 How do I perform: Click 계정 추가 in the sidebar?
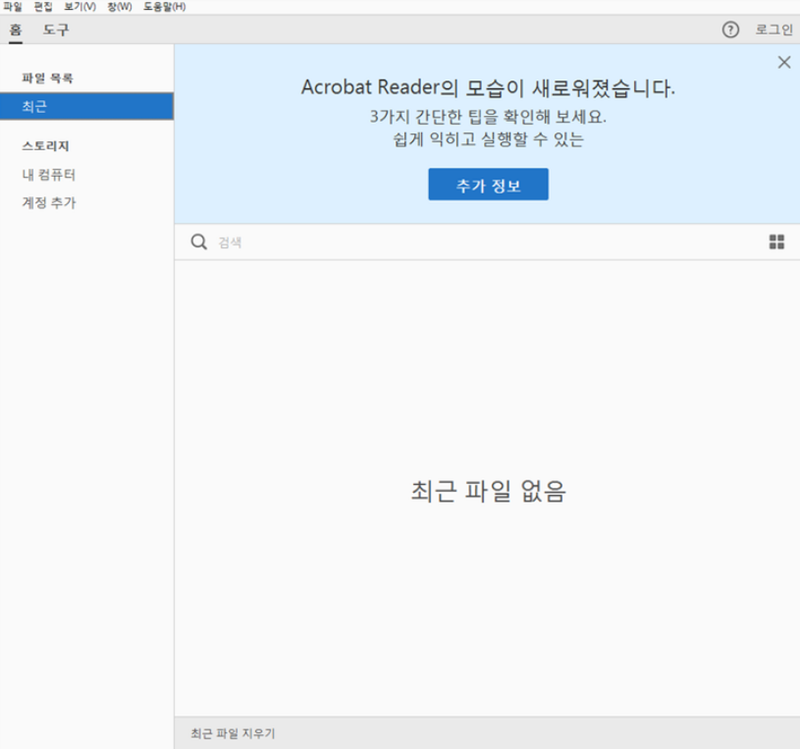[x=48, y=203]
